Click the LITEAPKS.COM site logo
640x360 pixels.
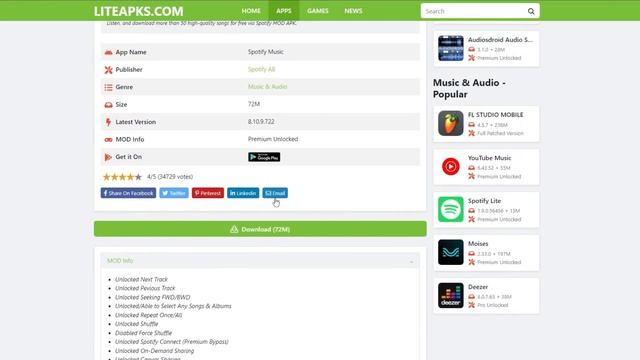click(138, 11)
